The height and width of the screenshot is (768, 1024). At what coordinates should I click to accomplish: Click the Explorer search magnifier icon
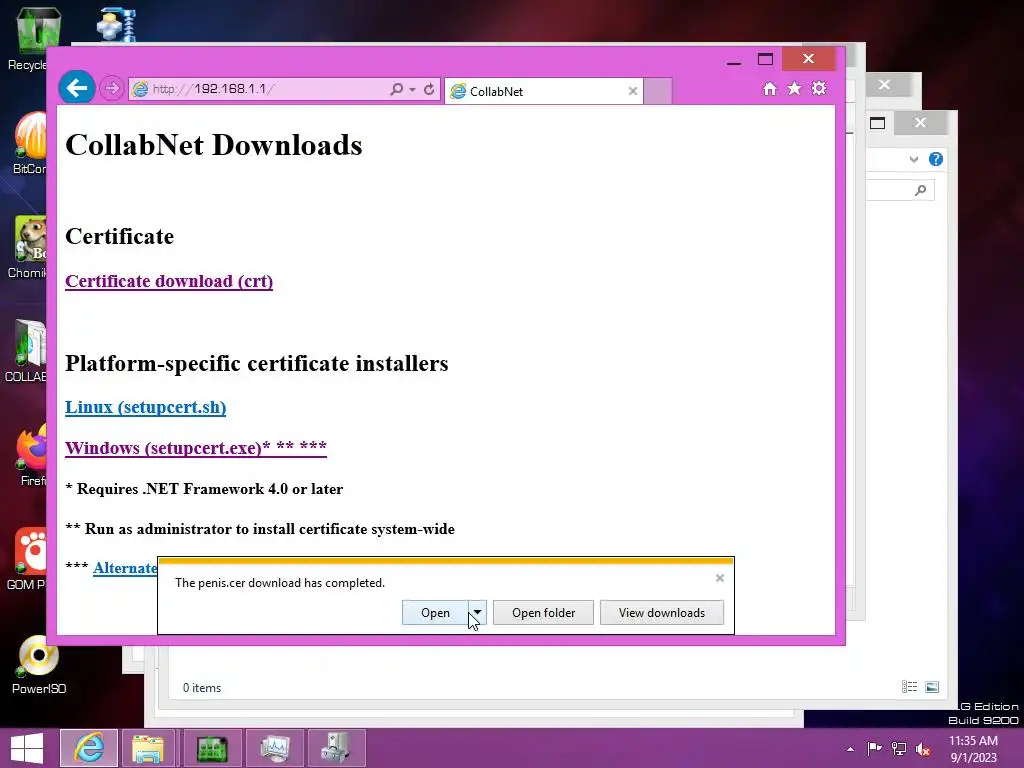(921, 190)
